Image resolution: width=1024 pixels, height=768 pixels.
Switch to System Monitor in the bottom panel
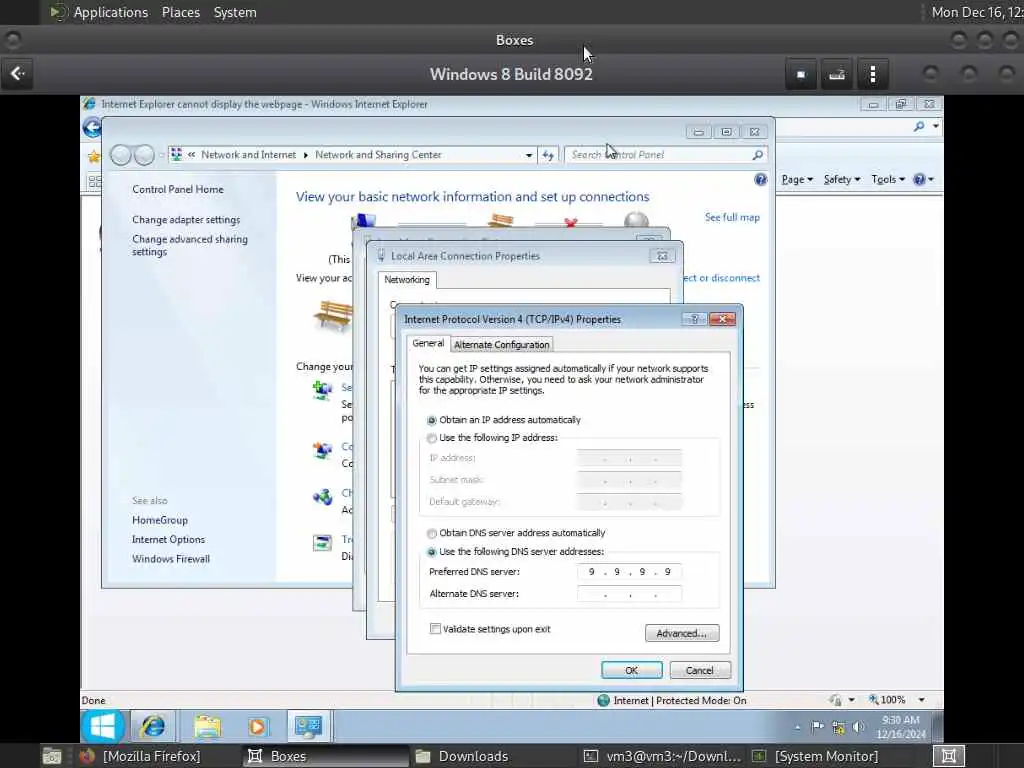[x=826, y=756]
